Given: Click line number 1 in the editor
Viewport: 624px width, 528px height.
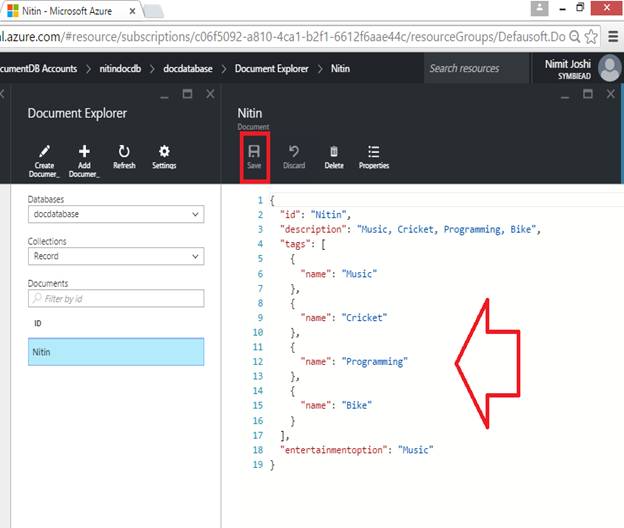Looking at the screenshot, I should 260,200.
